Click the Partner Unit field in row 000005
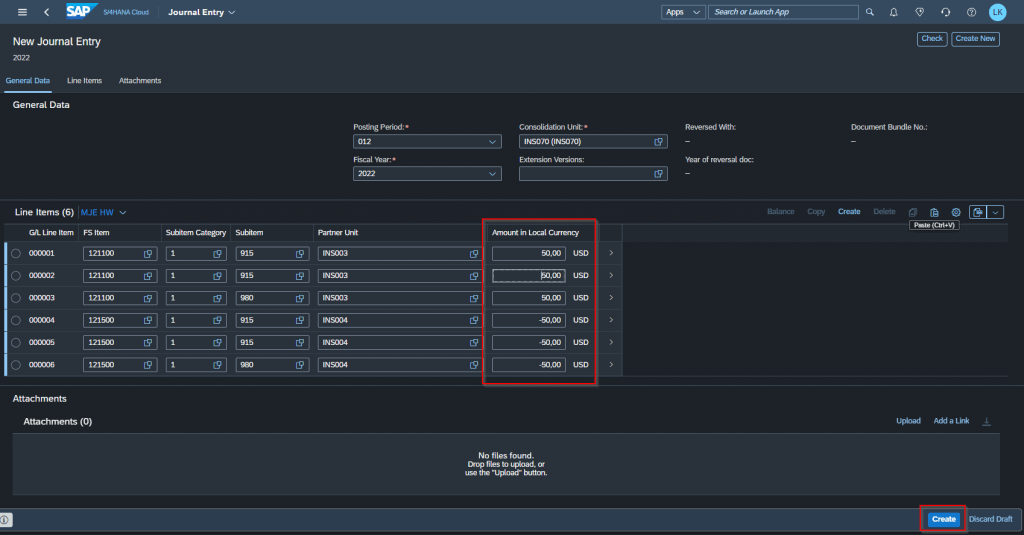The width and height of the screenshot is (1024, 535). pos(399,342)
